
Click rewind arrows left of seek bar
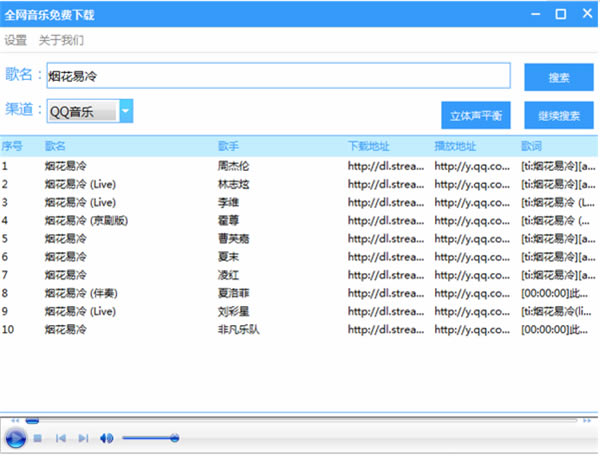pos(14,420)
